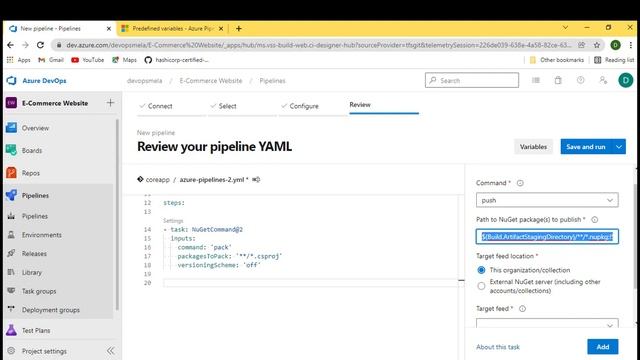Click the Add button in task panel

tap(602, 347)
